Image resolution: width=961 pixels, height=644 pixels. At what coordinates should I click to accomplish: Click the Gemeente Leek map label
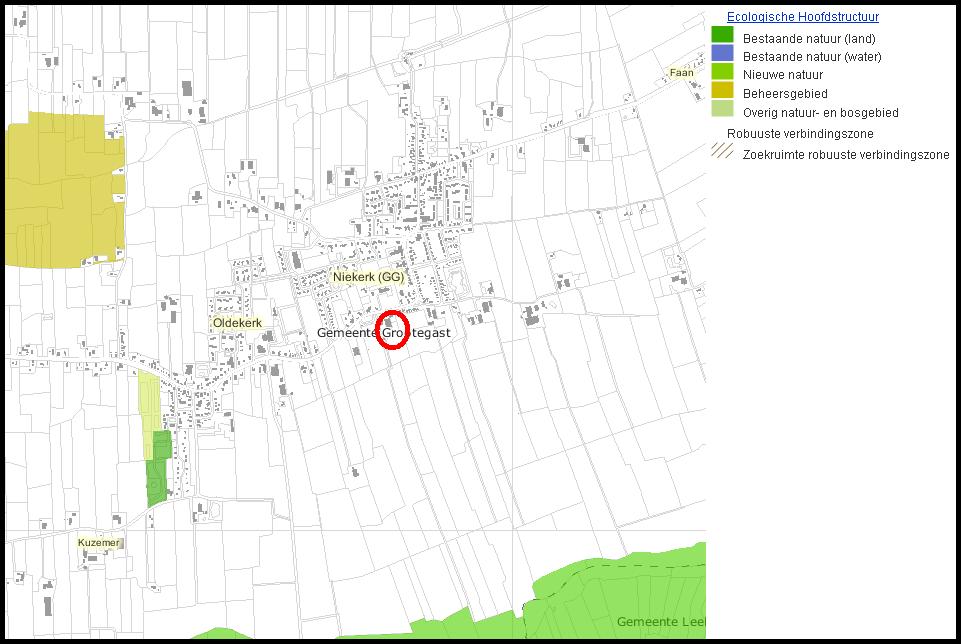pyautogui.click(x=660, y=622)
